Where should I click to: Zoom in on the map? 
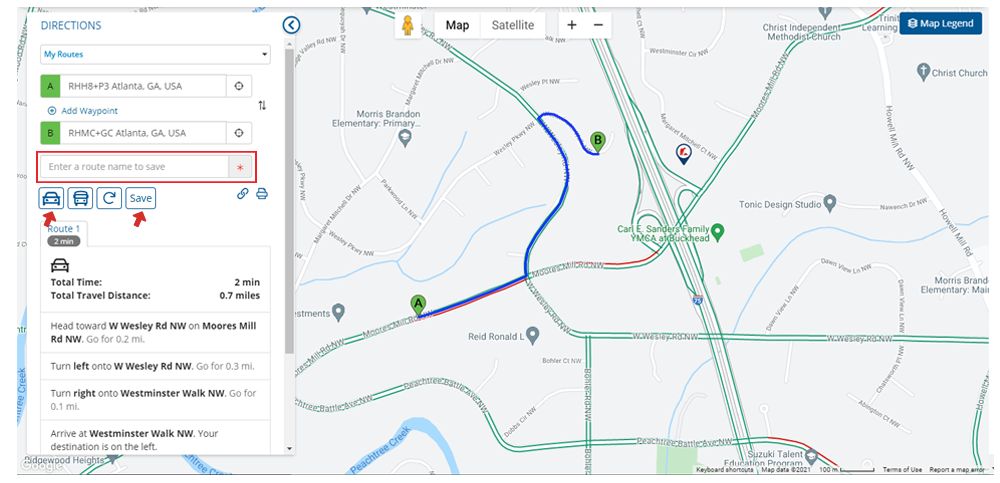tap(572, 25)
